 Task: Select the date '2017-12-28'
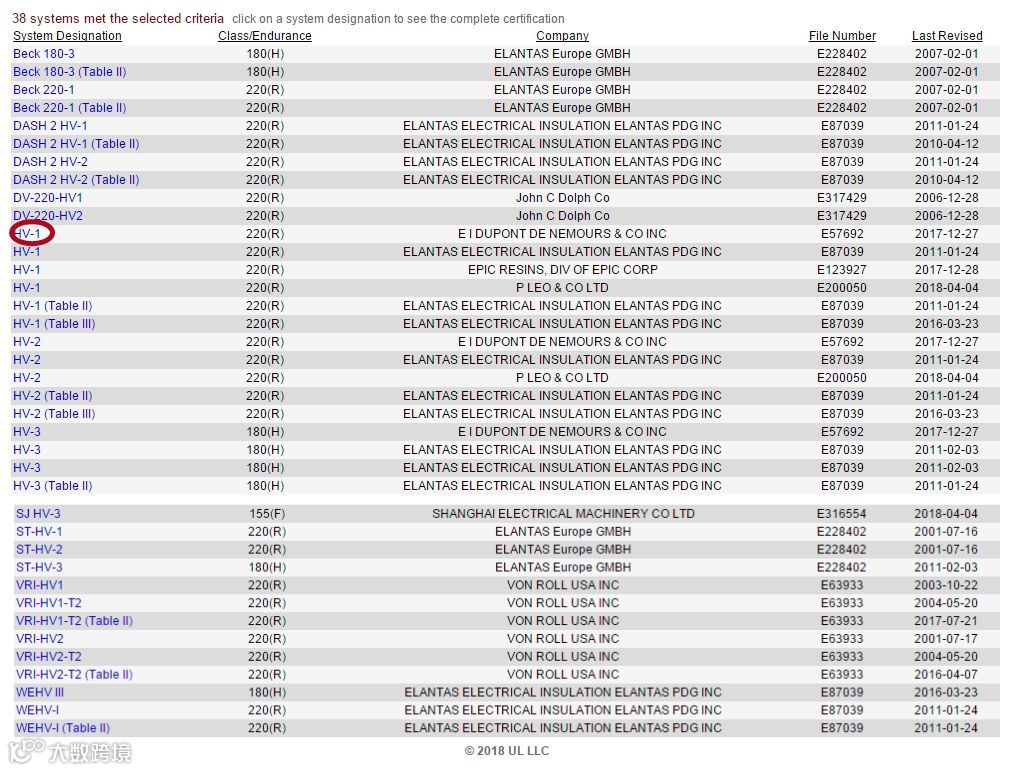tap(946, 270)
